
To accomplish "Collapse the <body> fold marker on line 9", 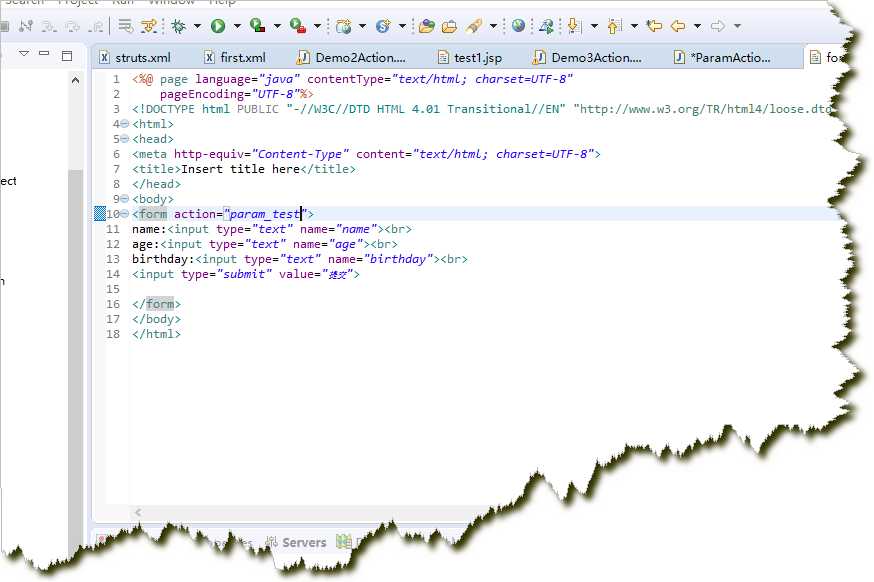I will coord(125,199).
